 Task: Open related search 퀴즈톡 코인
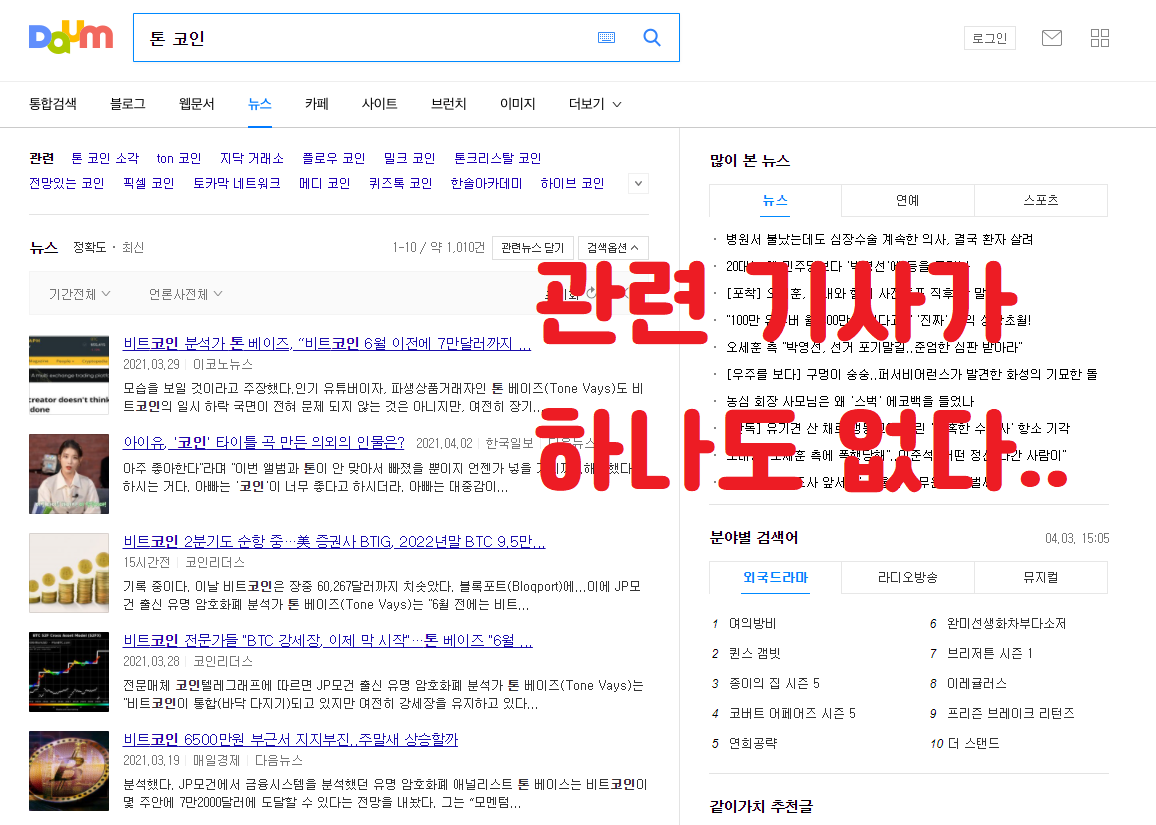tap(400, 184)
